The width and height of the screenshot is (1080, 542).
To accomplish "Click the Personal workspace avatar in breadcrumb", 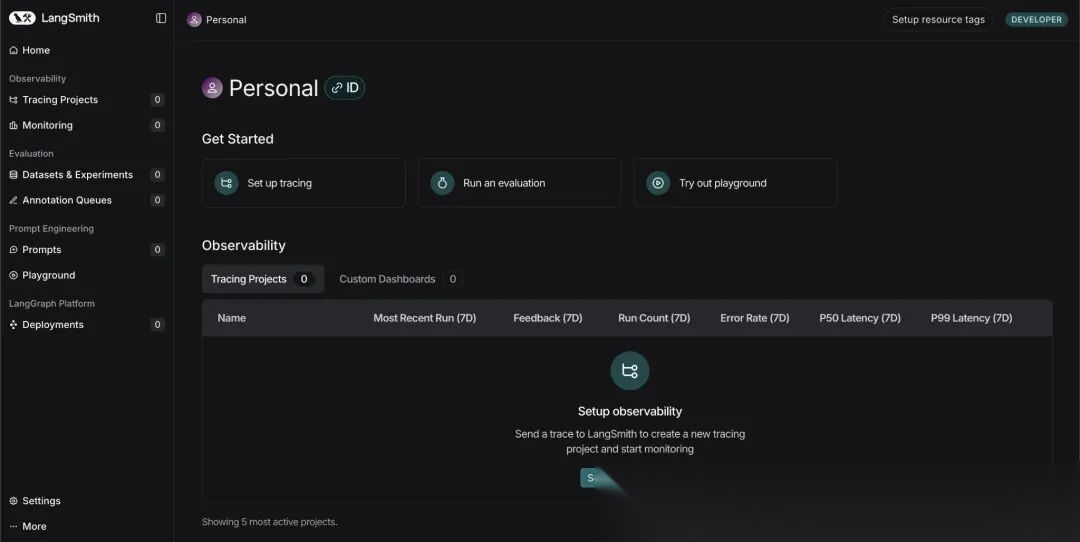I will coord(194,20).
